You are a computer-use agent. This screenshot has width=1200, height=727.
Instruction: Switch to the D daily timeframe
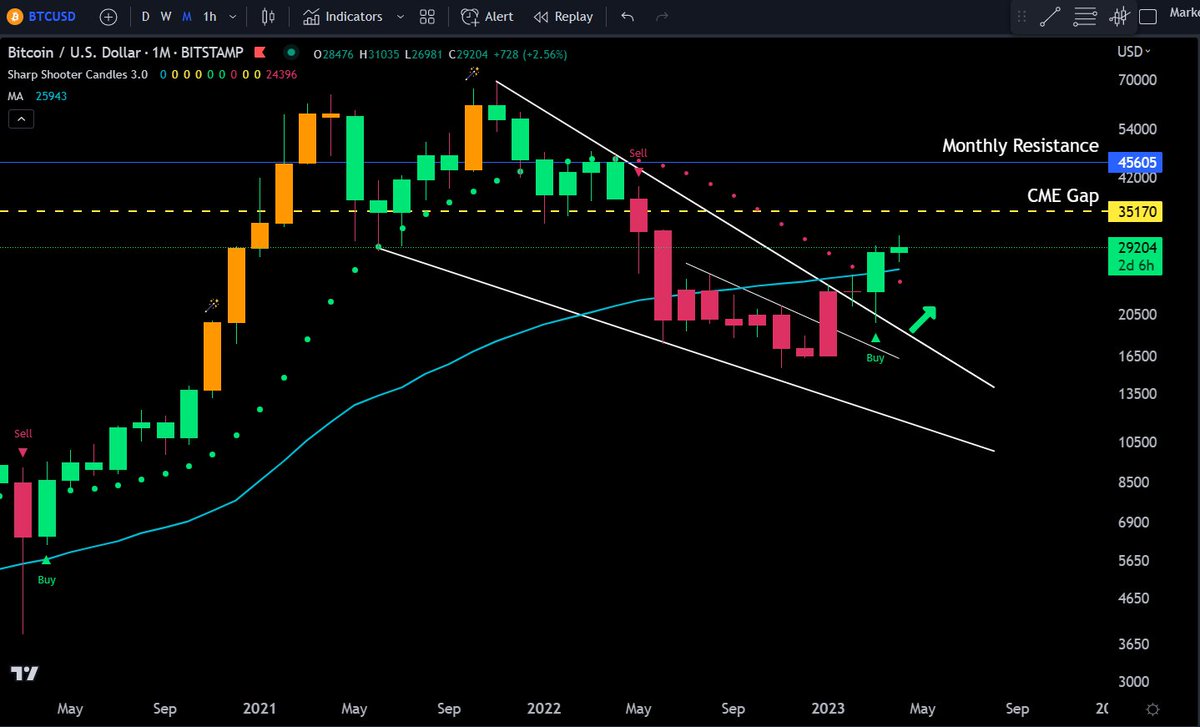tap(146, 17)
